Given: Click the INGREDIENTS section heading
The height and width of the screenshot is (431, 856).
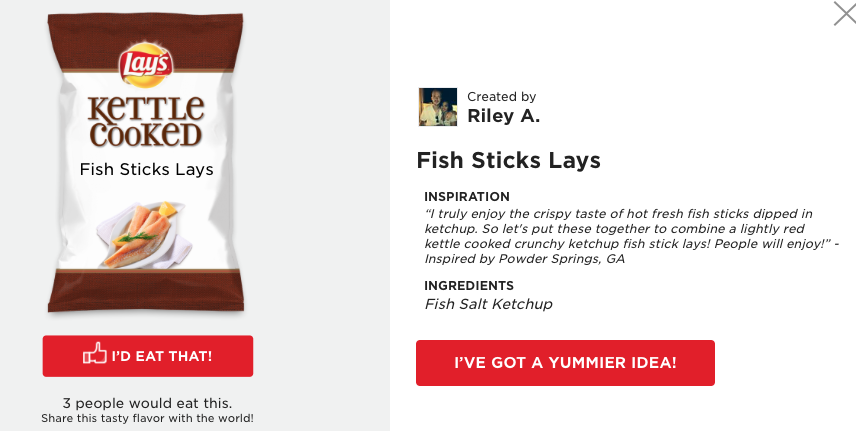Looking at the screenshot, I should point(468,286).
